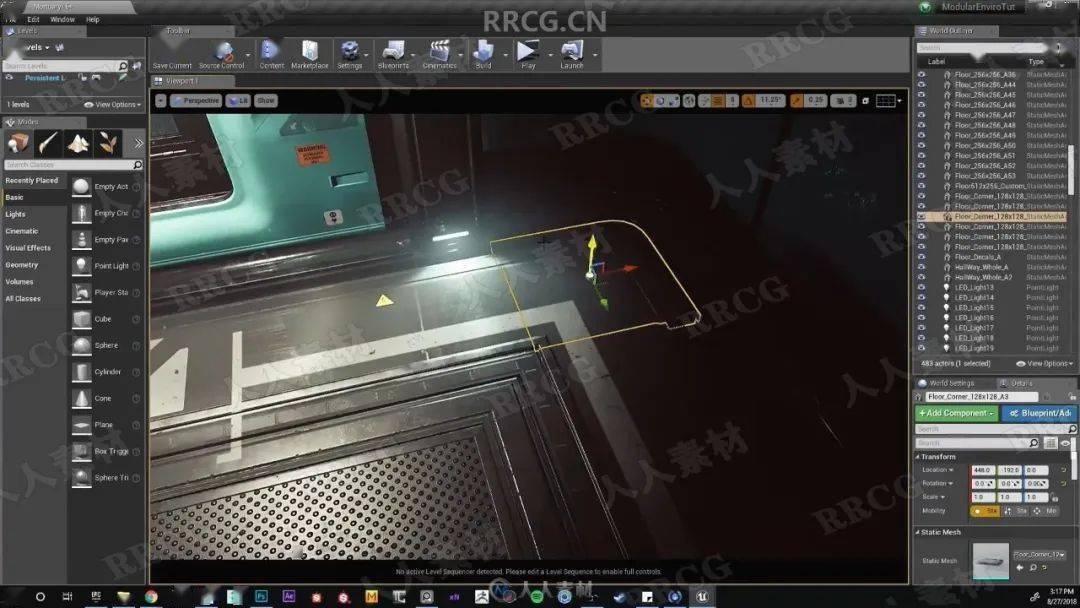Open the Content browser toolbar icon

coord(271,54)
